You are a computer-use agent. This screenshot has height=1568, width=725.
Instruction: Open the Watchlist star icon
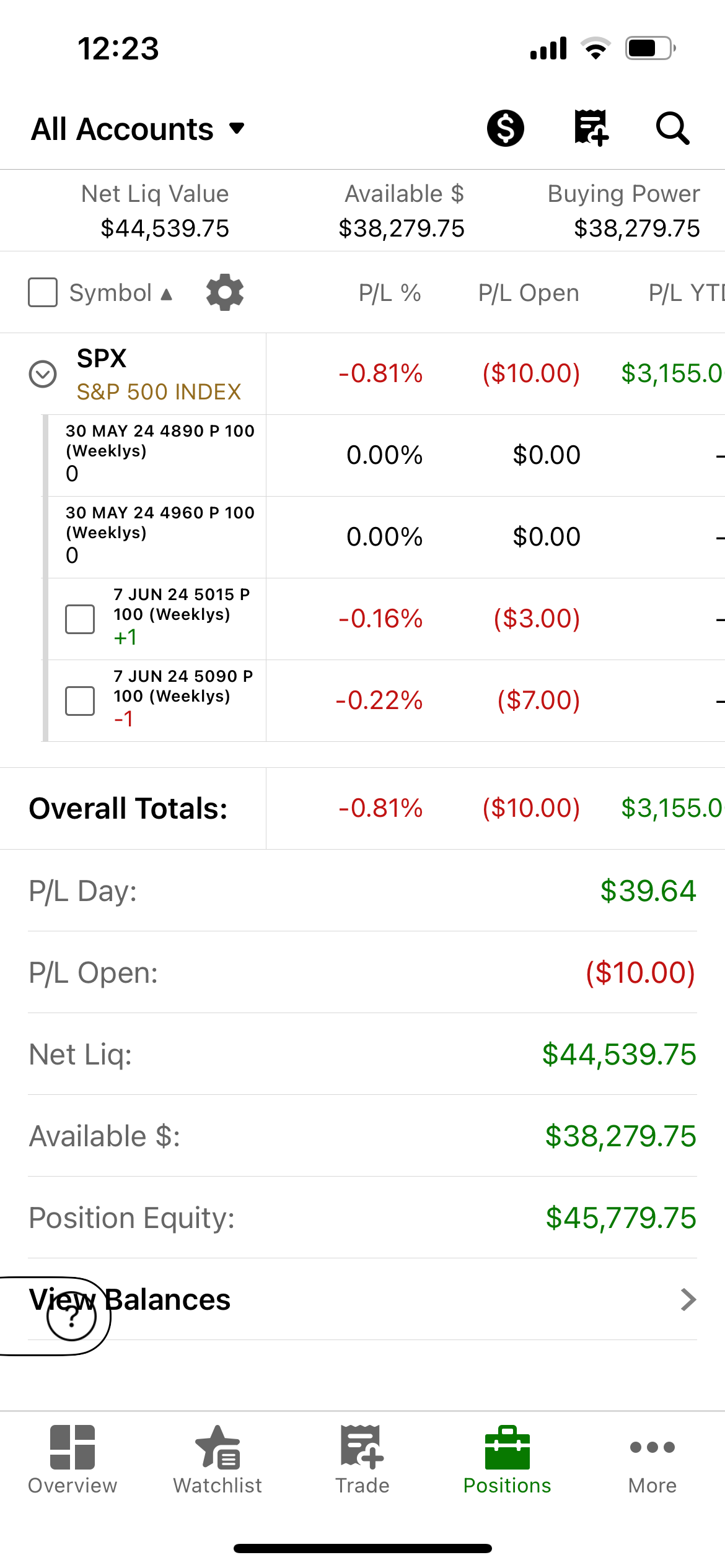pyautogui.click(x=217, y=1447)
